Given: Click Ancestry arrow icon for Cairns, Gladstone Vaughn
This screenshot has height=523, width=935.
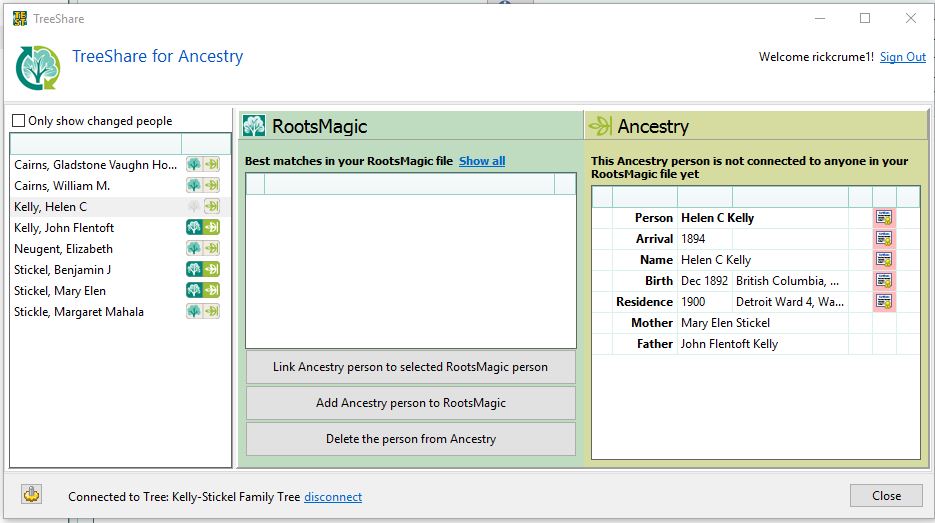Looking at the screenshot, I should click(211, 165).
